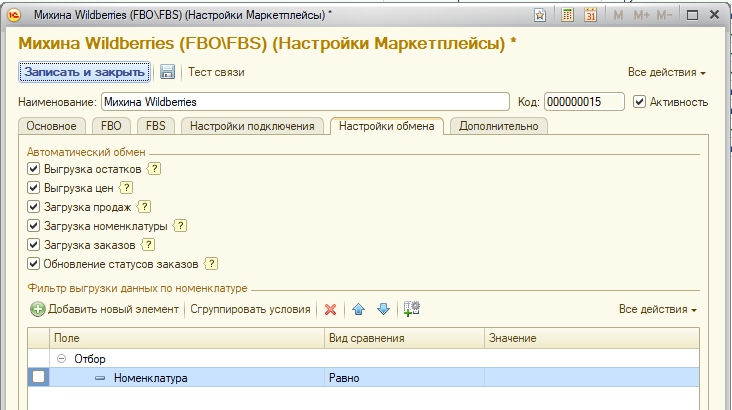This screenshot has width=732, height=410.
Task: Move filter element down arrow
Action: (383, 309)
